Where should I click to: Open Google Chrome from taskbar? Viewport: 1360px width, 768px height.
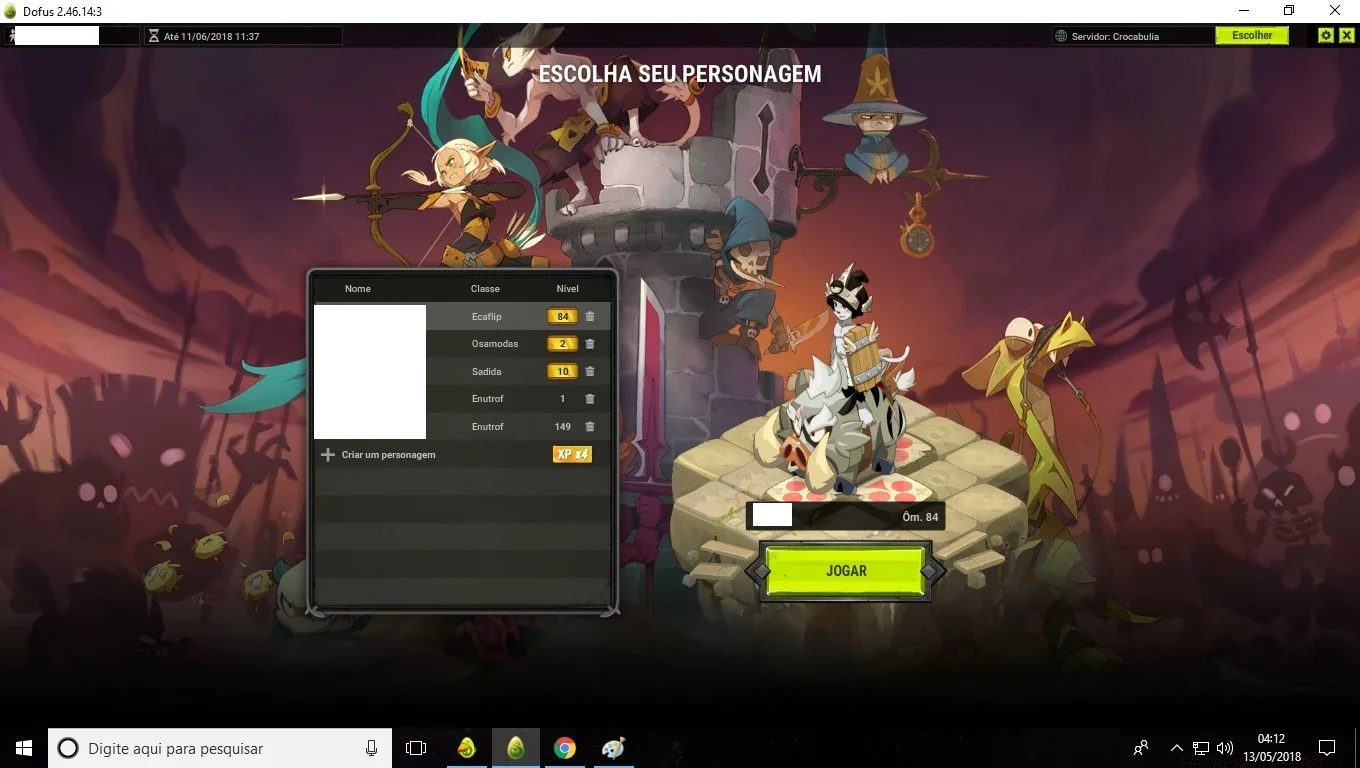(x=565, y=748)
